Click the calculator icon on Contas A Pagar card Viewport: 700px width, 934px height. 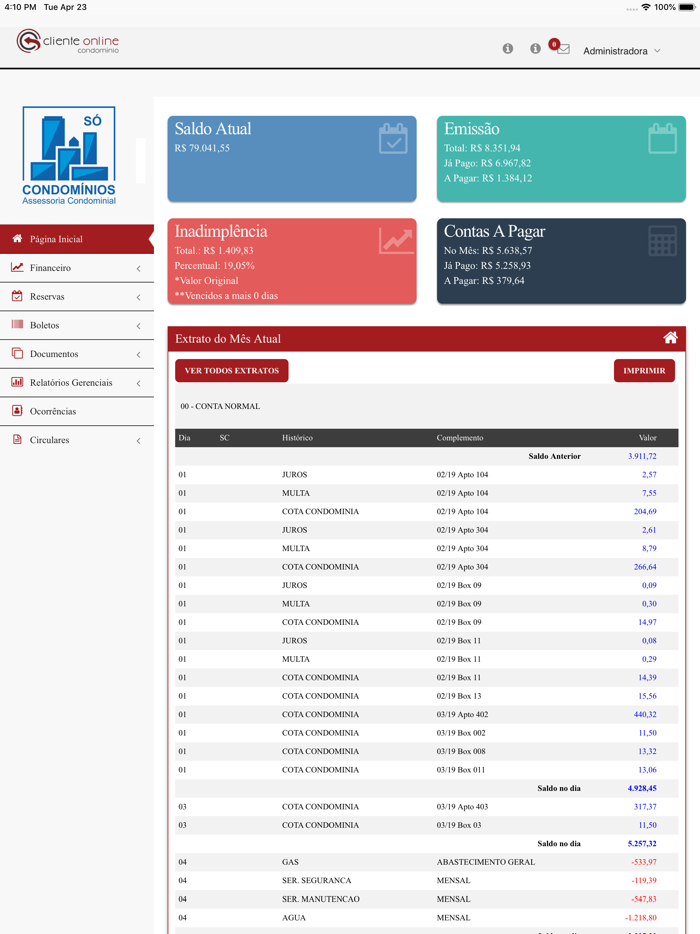pos(662,241)
